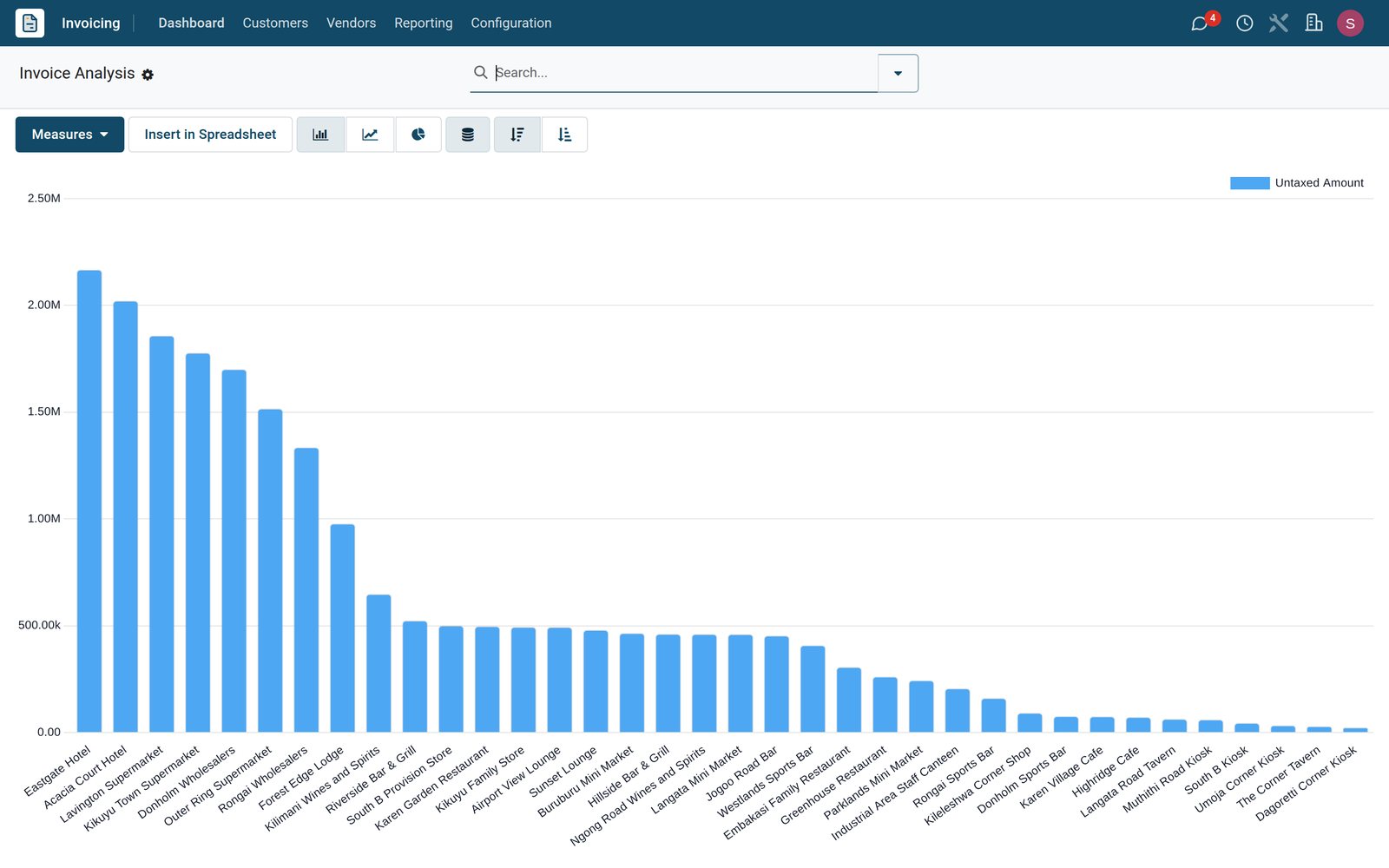1389x868 pixels.
Task: Click the Langata Mini Market axis label
Action: tap(696, 779)
